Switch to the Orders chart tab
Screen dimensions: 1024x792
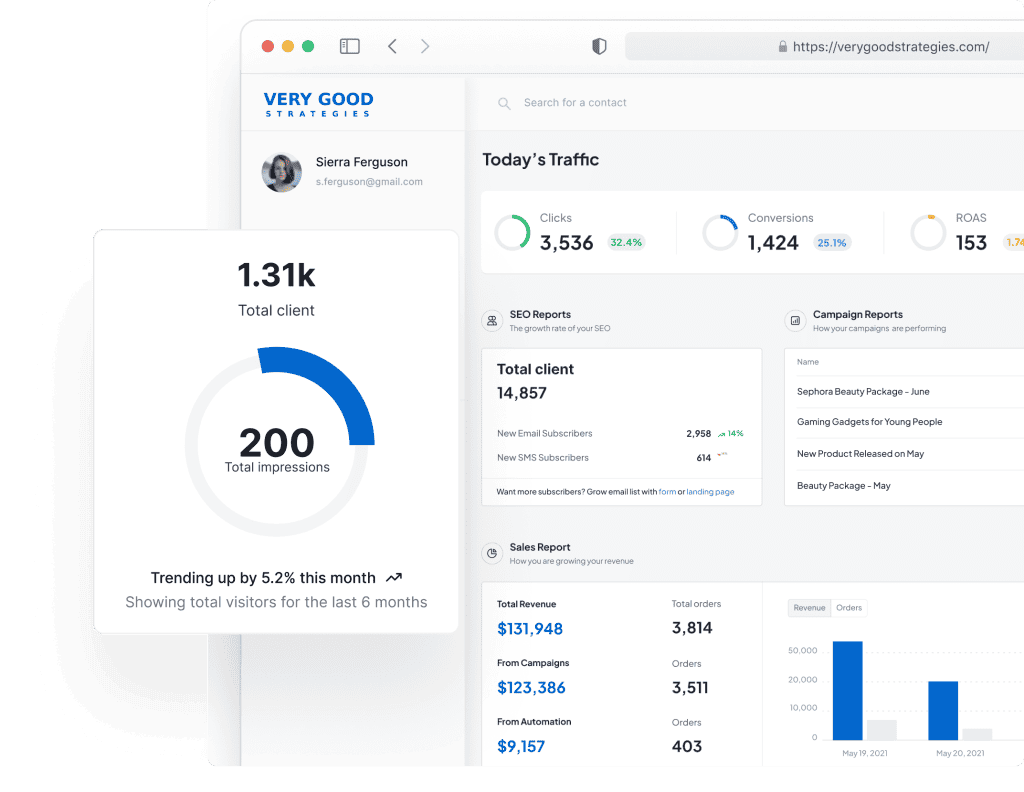click(x=849, y=608)
